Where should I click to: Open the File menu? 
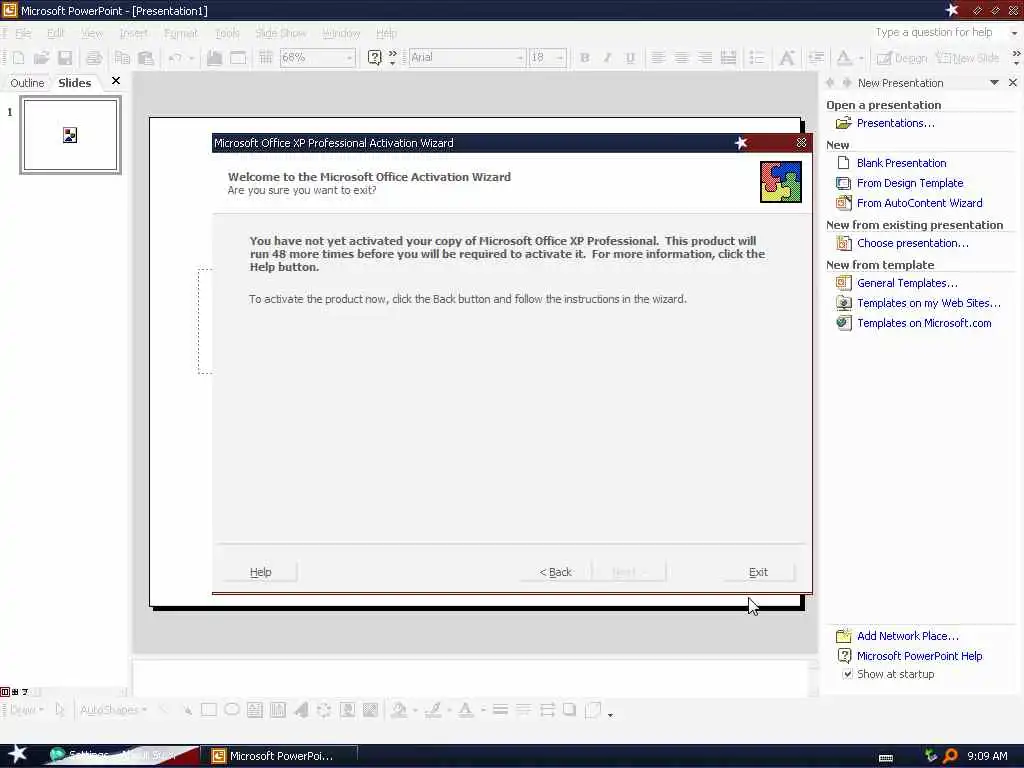point(23,33)
